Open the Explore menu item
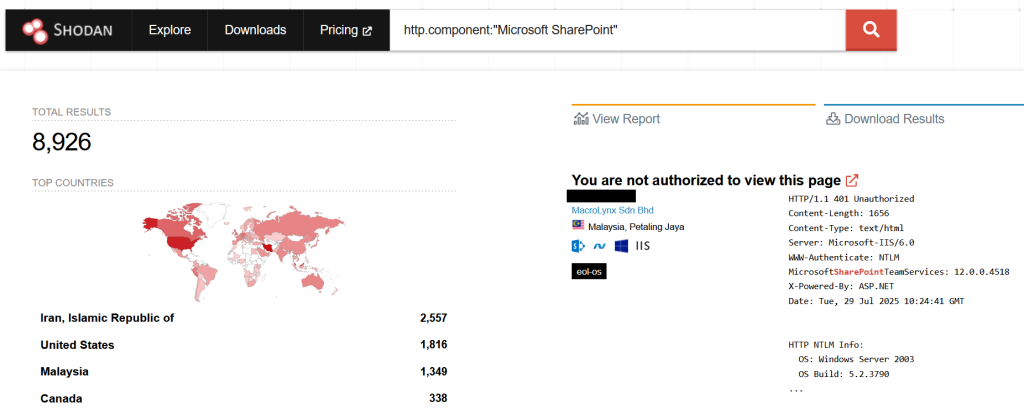The image size is (1024, 413). tap(170, 31)
